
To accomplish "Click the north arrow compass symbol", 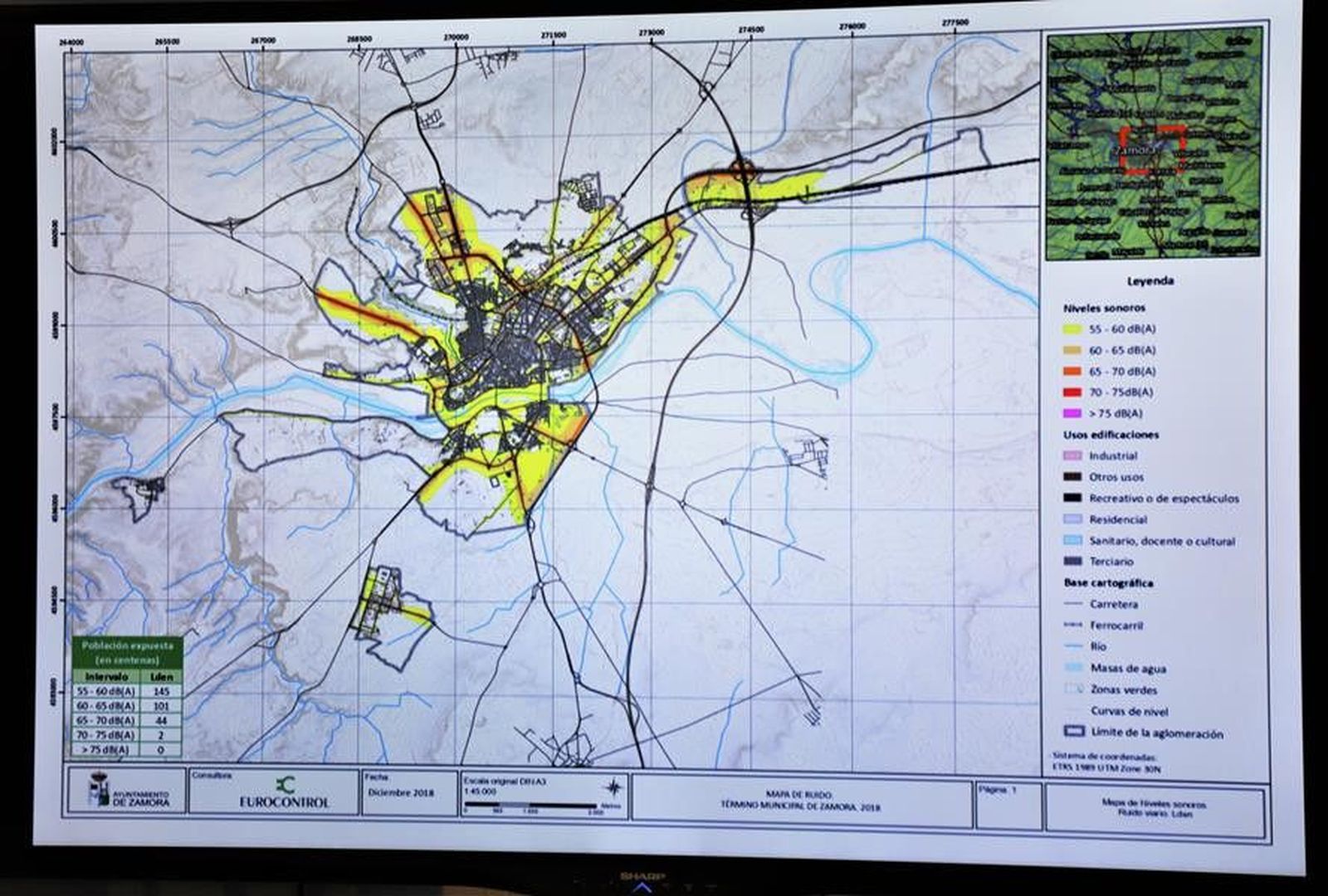I will coord(613,788).
